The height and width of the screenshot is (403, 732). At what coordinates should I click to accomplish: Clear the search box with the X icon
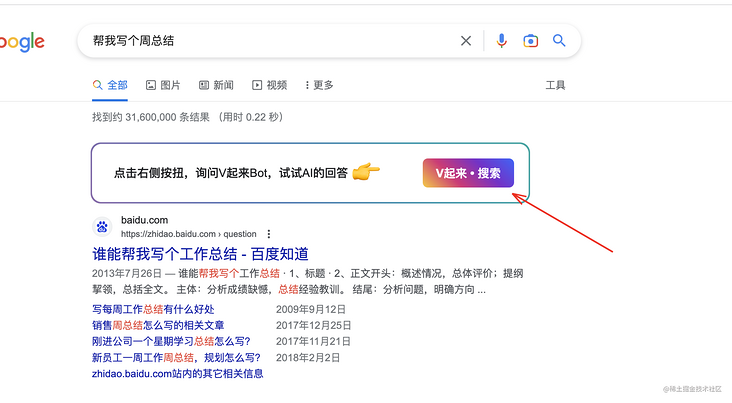coord(465,41)
